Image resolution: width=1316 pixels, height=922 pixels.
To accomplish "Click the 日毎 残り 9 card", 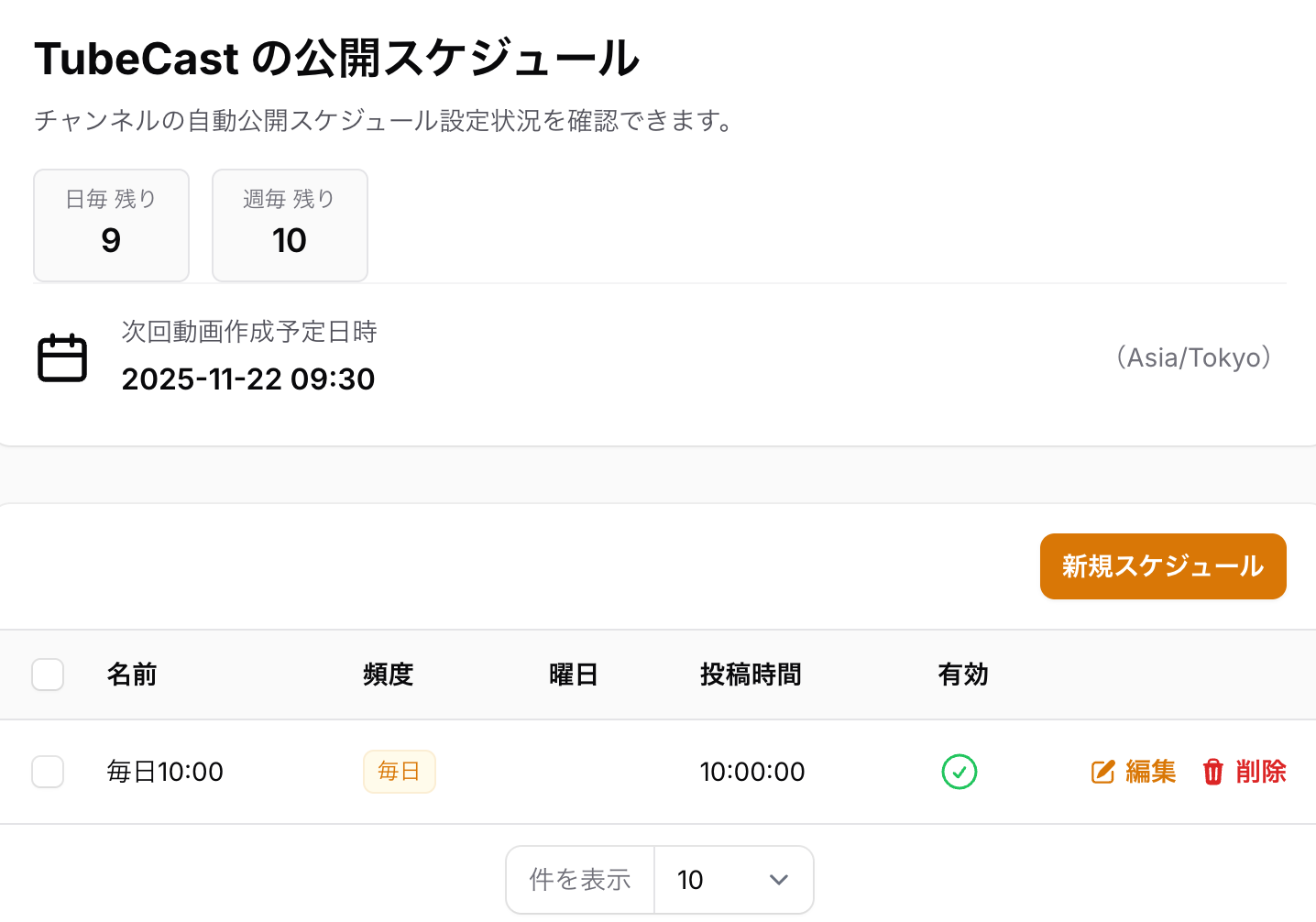I will tap(111, 225).
